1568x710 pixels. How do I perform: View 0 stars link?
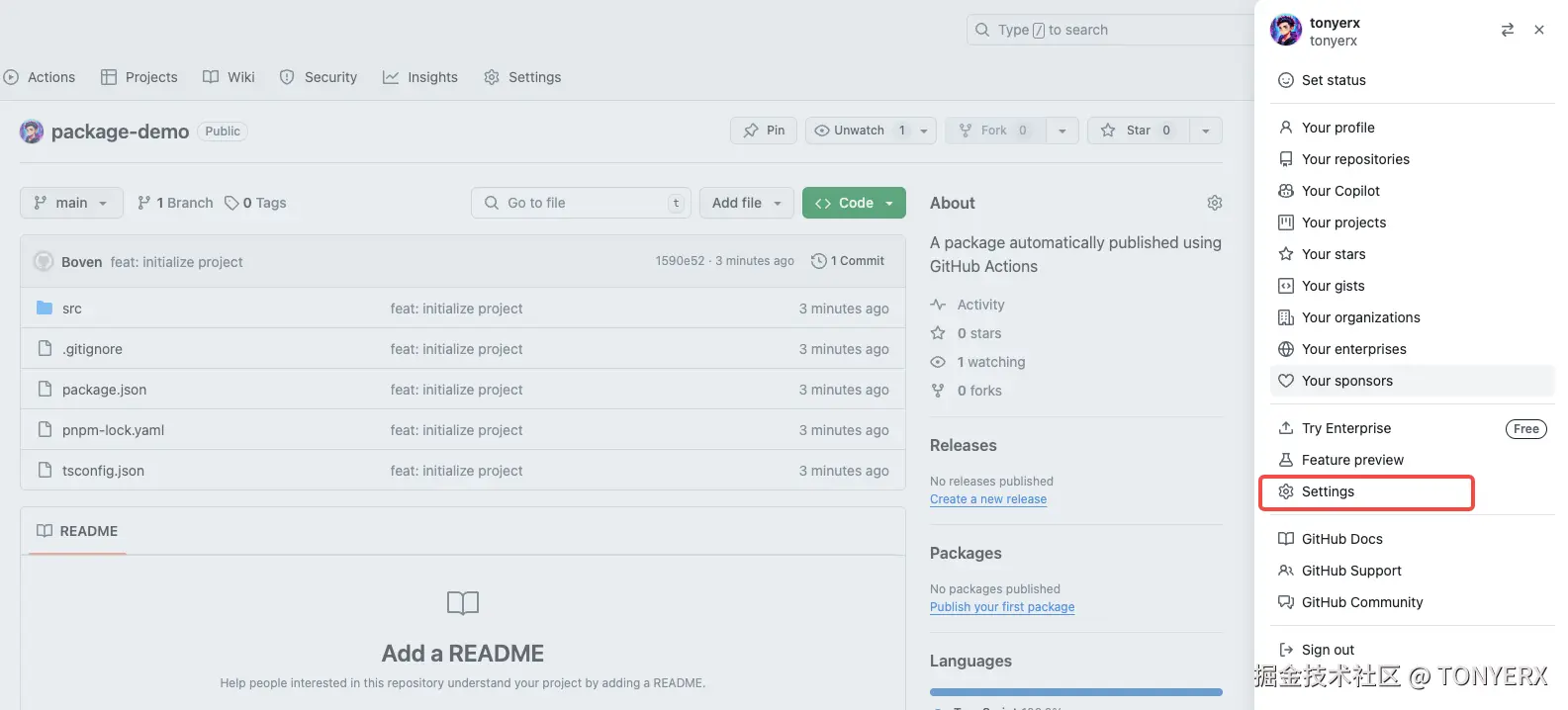(x=967, y=333)
